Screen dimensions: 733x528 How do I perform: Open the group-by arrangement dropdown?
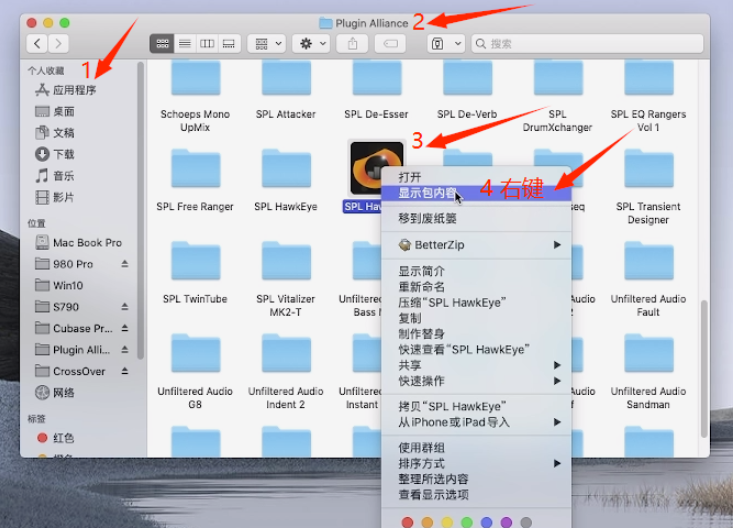[x=267, y=43]
